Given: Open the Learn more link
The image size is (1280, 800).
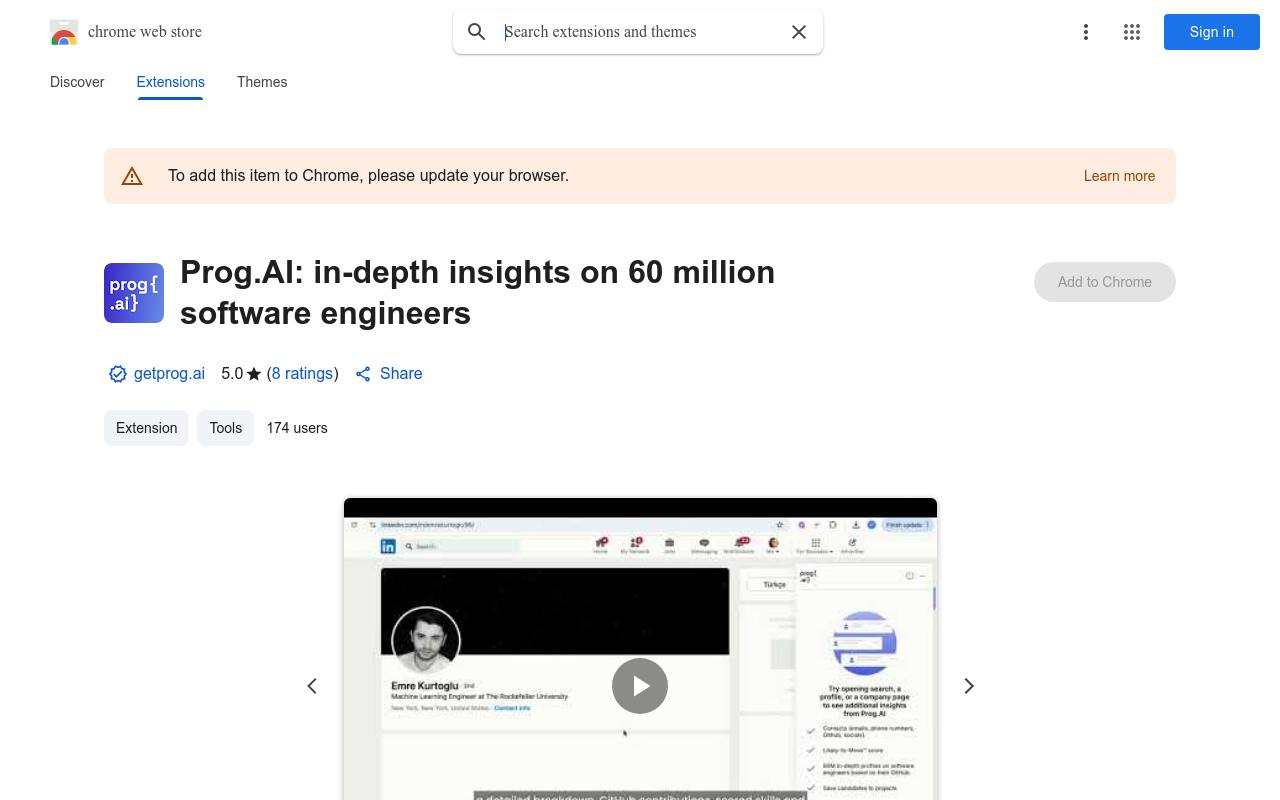Looking at the screenshot, I should pos(1119,176).
